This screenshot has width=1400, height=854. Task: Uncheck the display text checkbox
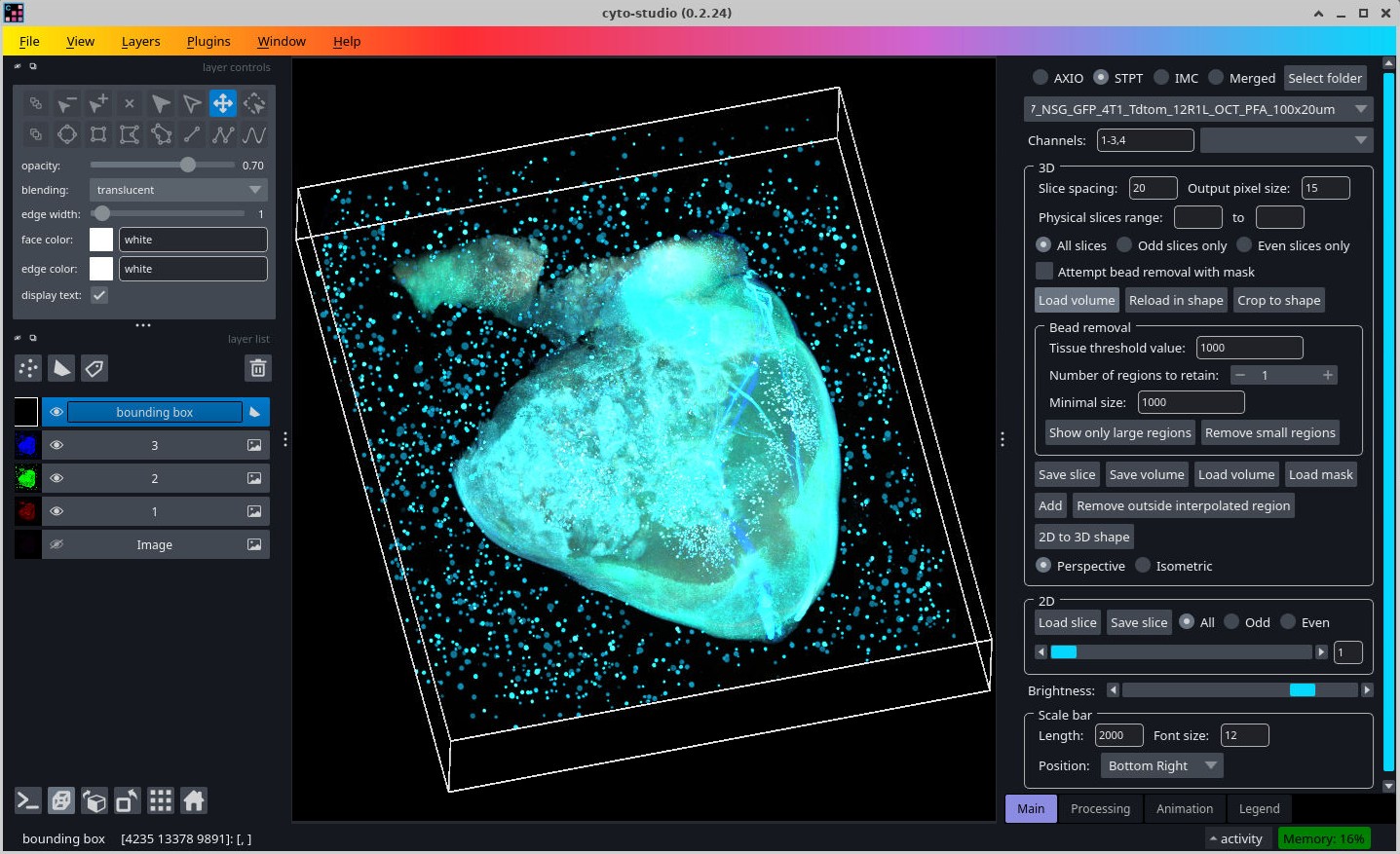pyautogui.click(x=99, y=295)
